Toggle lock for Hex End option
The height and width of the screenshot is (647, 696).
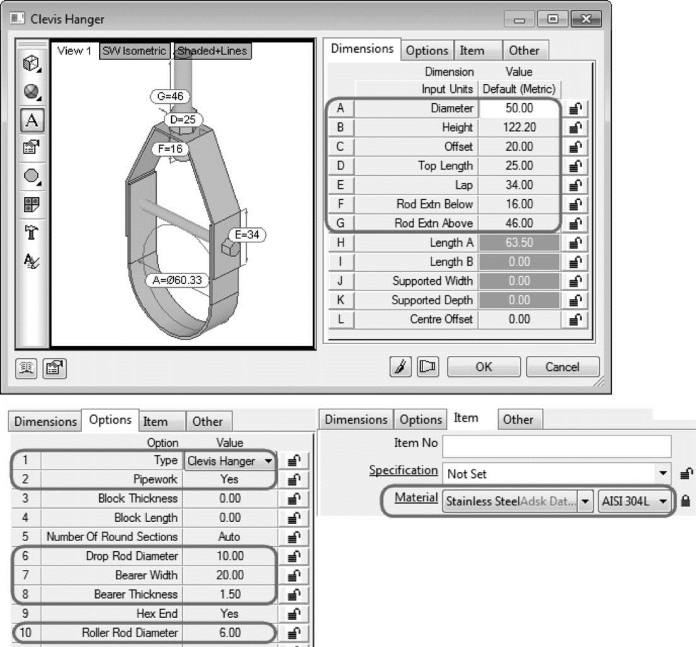[294, 614]
